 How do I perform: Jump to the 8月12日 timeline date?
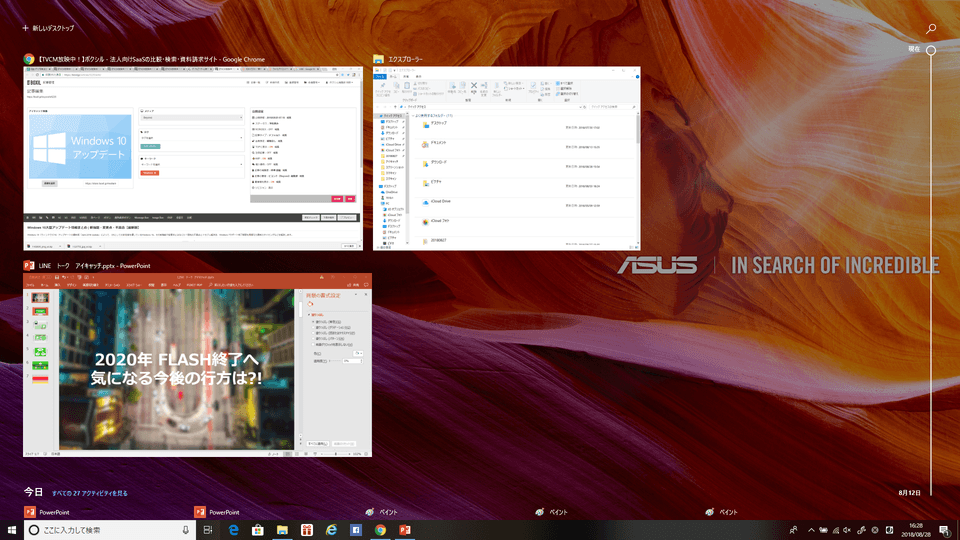point(909,492)
